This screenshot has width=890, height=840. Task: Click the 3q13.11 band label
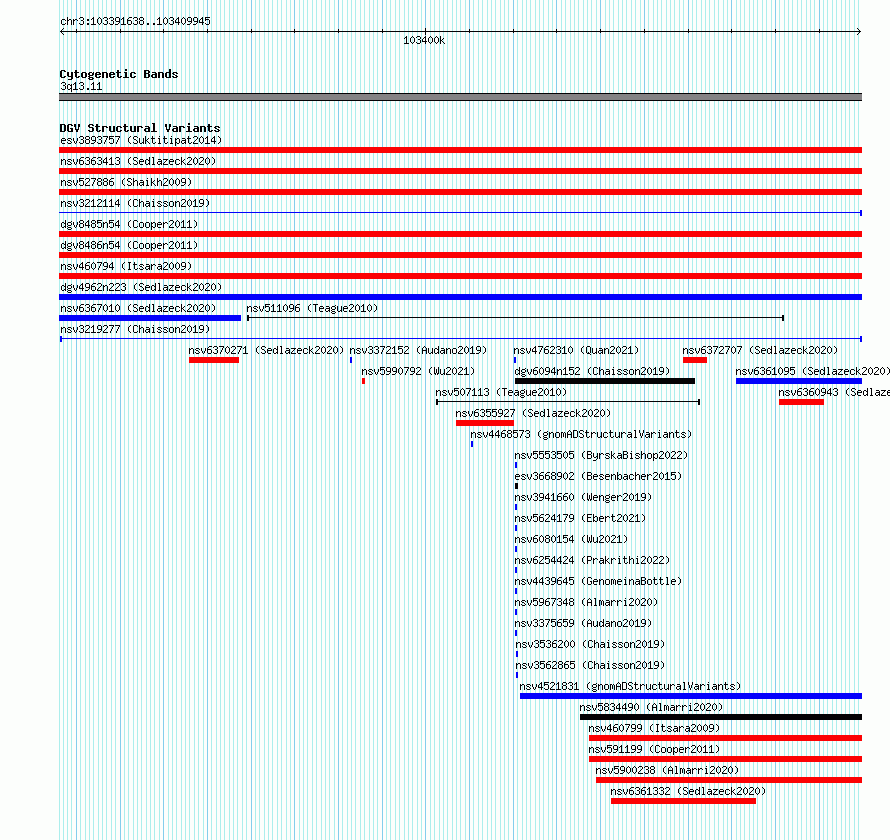tap(81, 86)
